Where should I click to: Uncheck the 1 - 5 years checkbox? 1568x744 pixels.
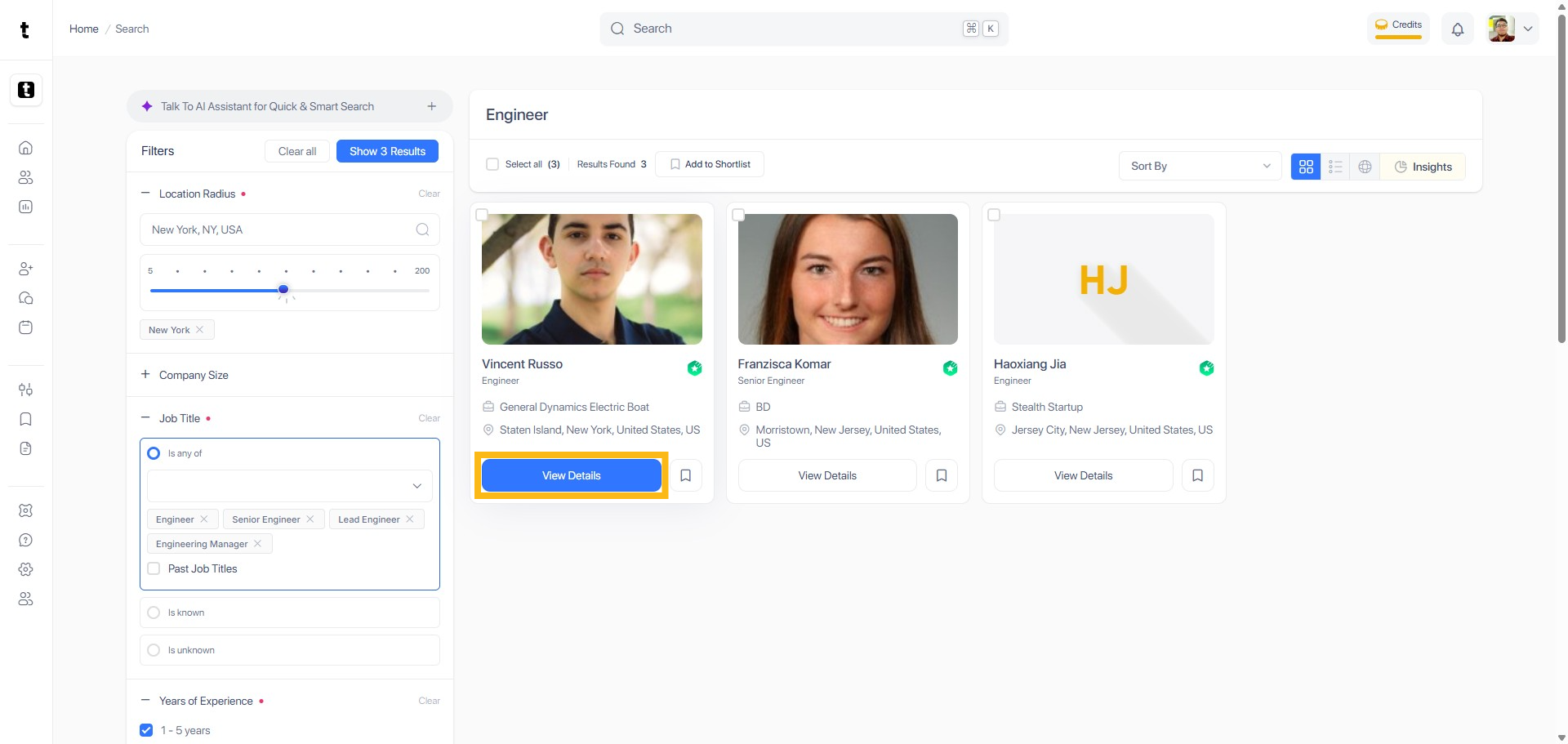tap(146, 730)
